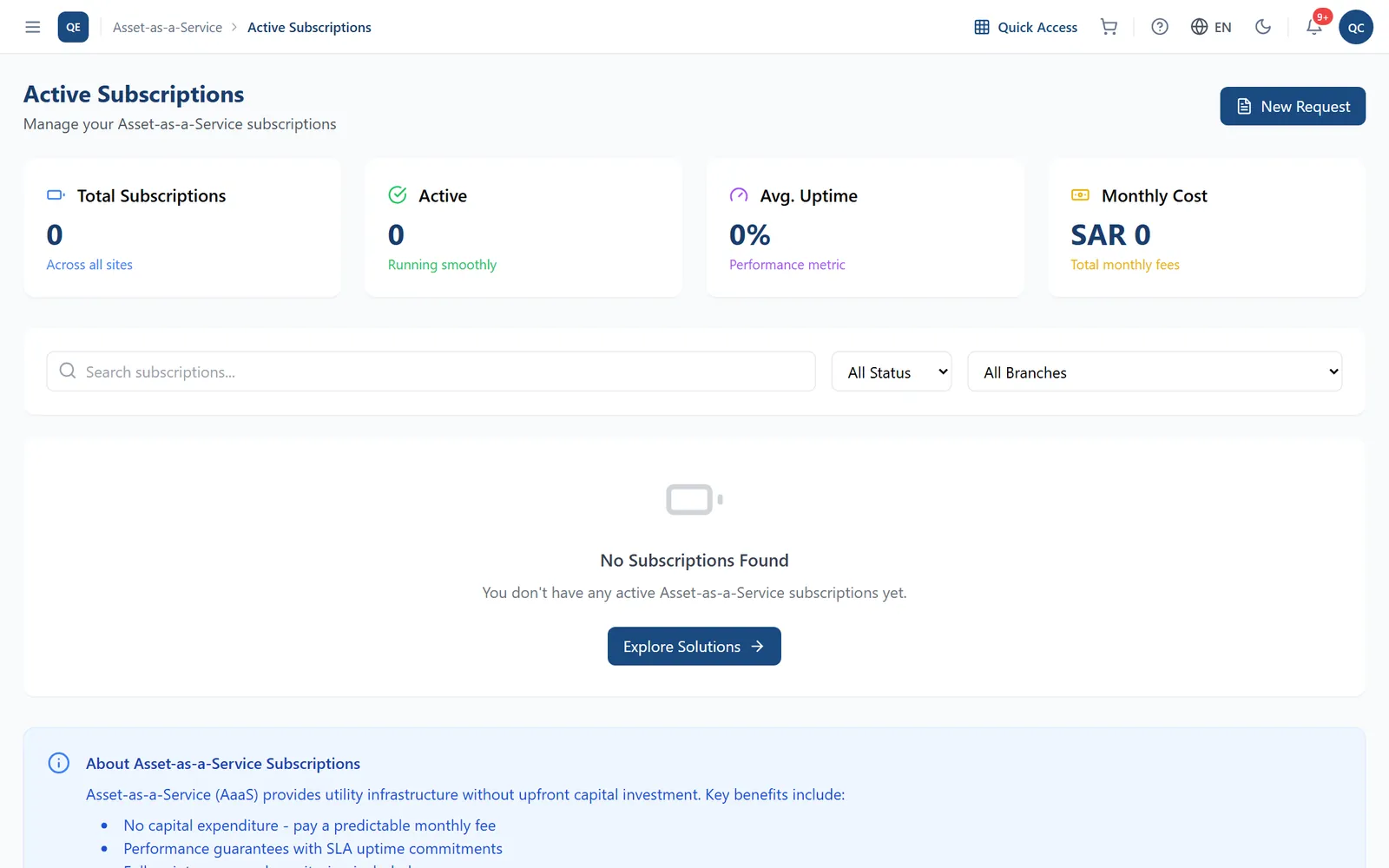This screenshot has height=868, width=1389.
Task: Switch language via the EN globe
Action: pos(1211,27)
